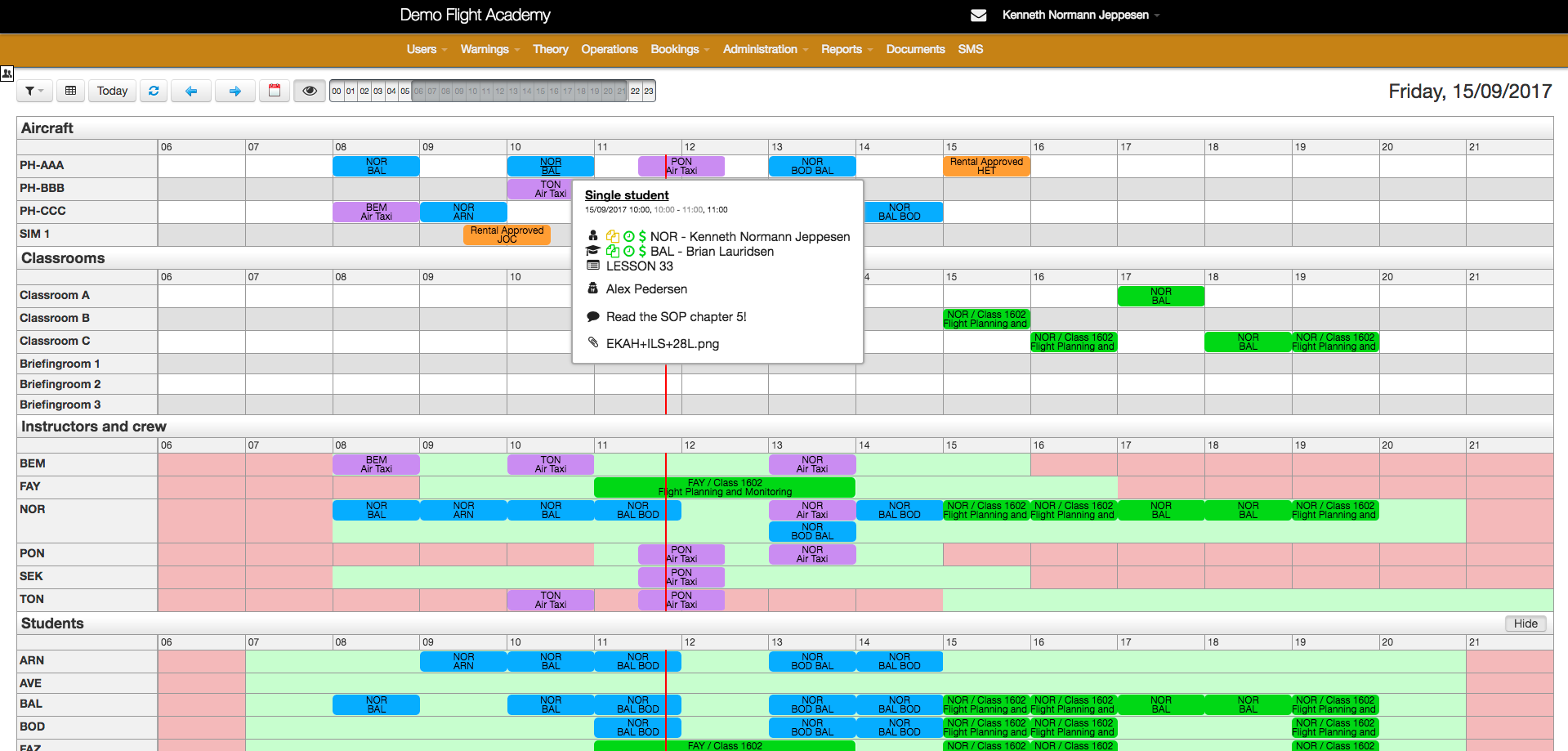The height and width of the screenshot is (751, 1568).
Task: Hide the Students section
Action: [1526, 624]
